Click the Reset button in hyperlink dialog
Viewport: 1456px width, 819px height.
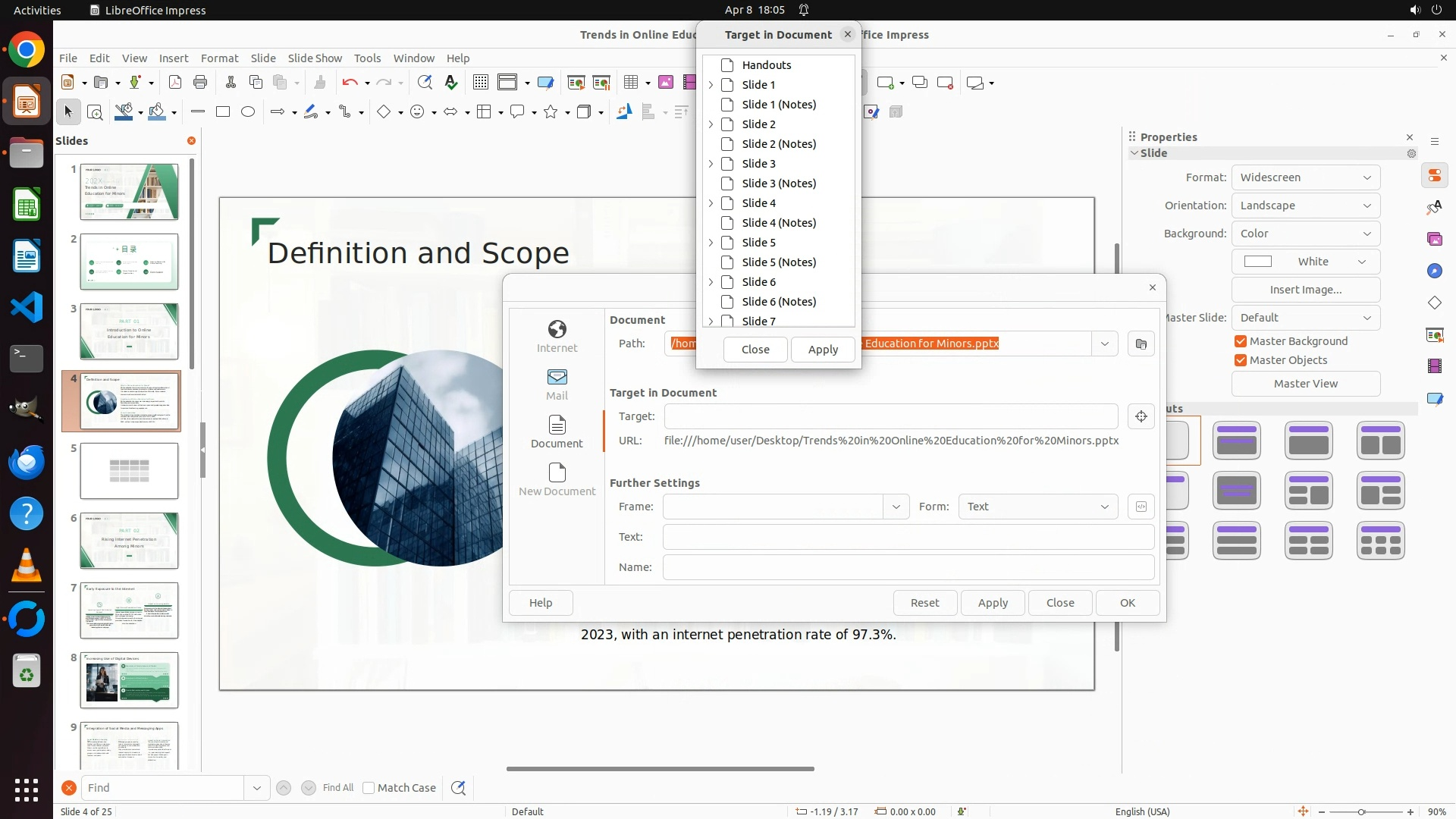(924, 603)
